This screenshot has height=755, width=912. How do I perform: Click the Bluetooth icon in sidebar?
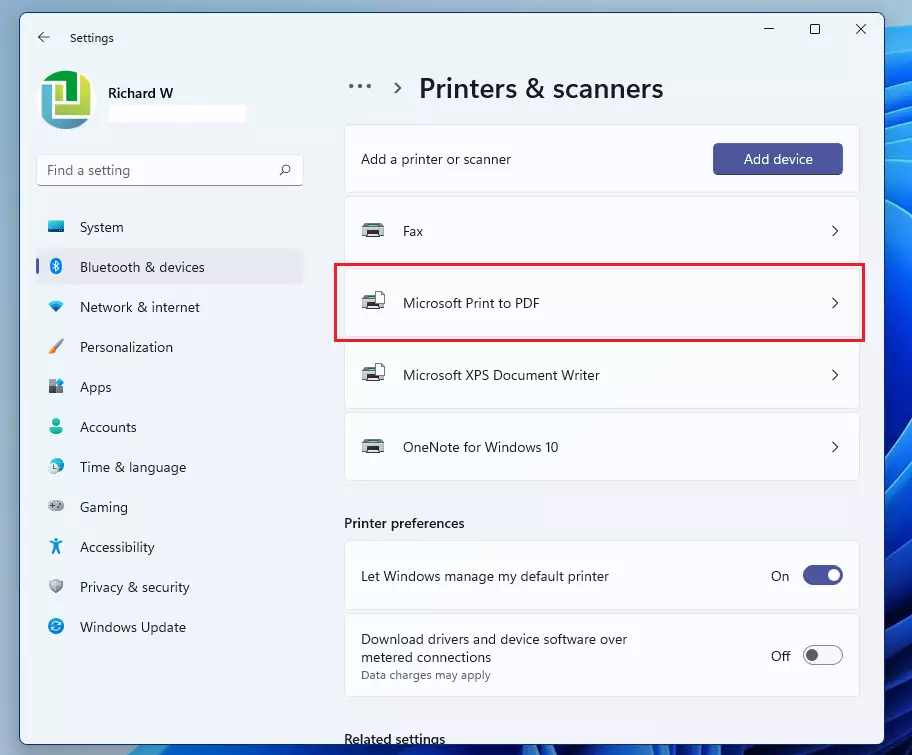point(56,266)
